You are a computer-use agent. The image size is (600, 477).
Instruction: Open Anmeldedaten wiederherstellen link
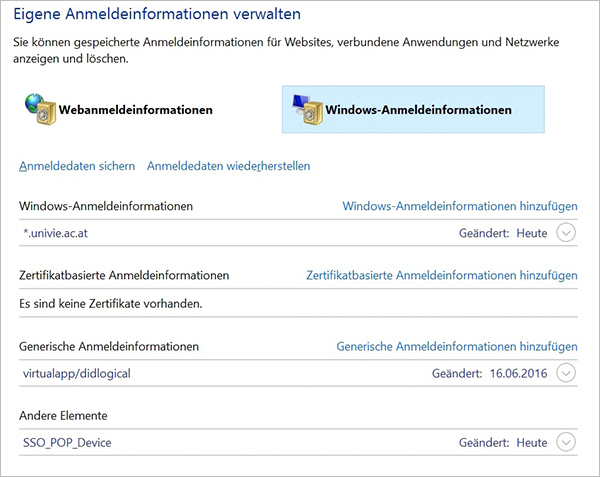[x=228, y=166]
